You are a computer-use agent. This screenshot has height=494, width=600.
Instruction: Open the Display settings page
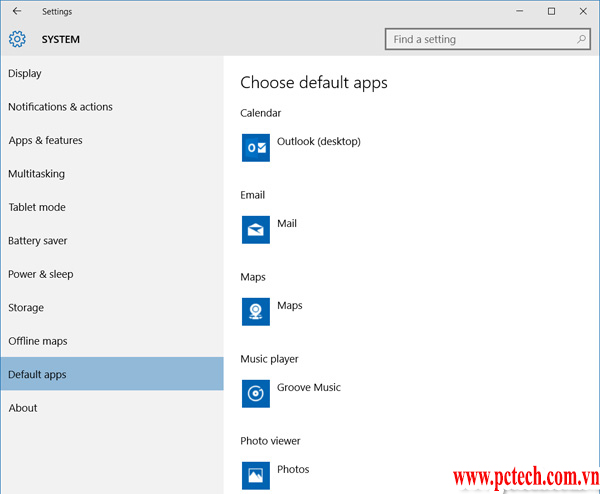pyautogui.click(x=25, y=73)
